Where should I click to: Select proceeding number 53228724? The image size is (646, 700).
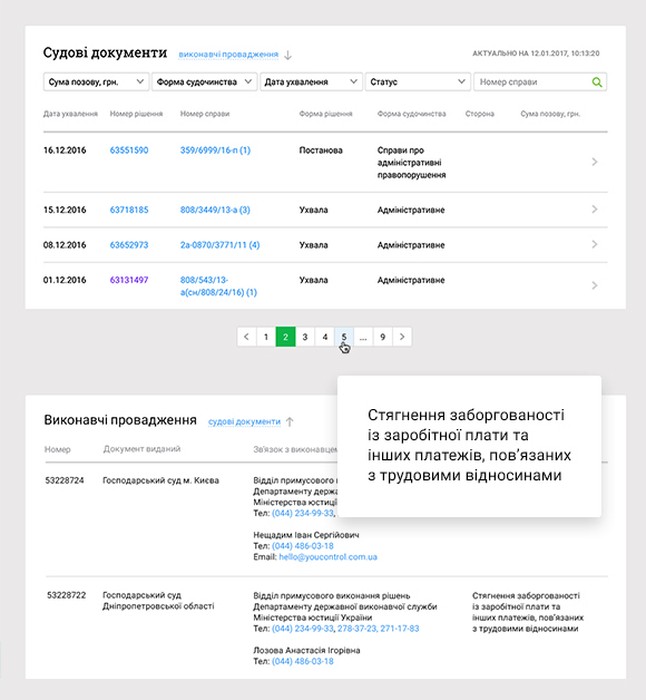(65, 480)
